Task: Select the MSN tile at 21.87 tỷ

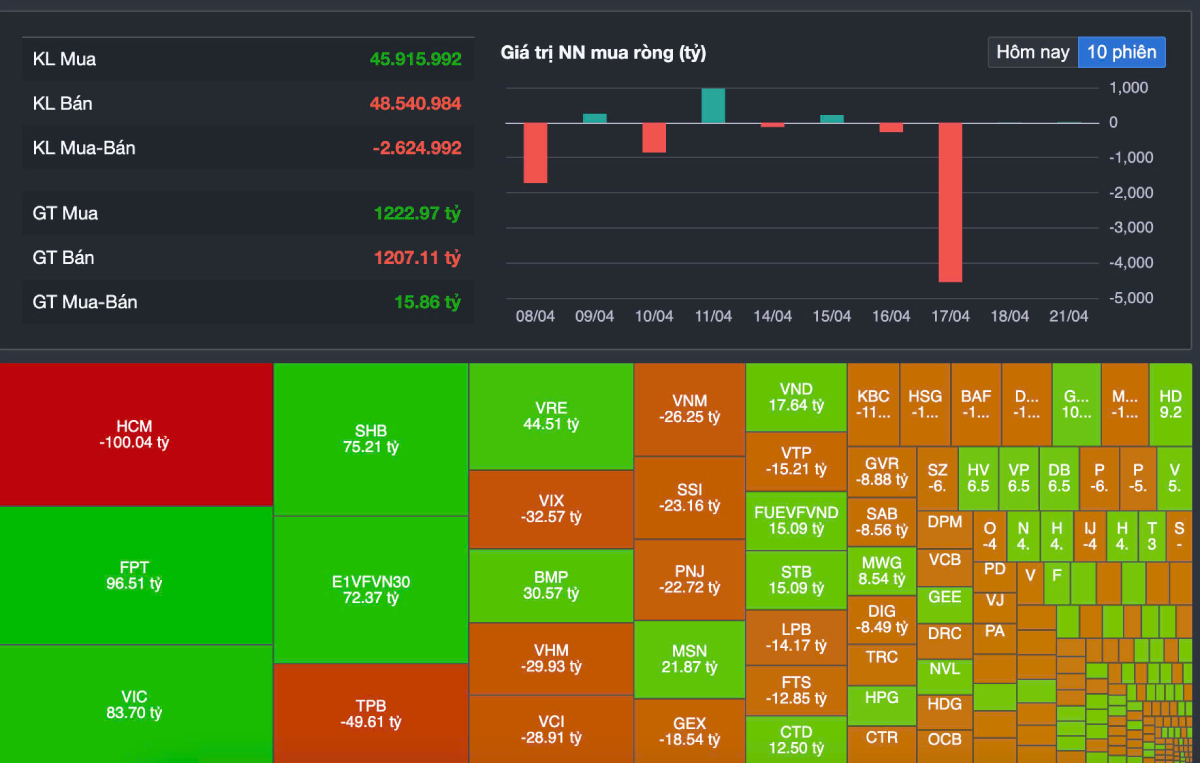Action: click(x=689, y=659)
